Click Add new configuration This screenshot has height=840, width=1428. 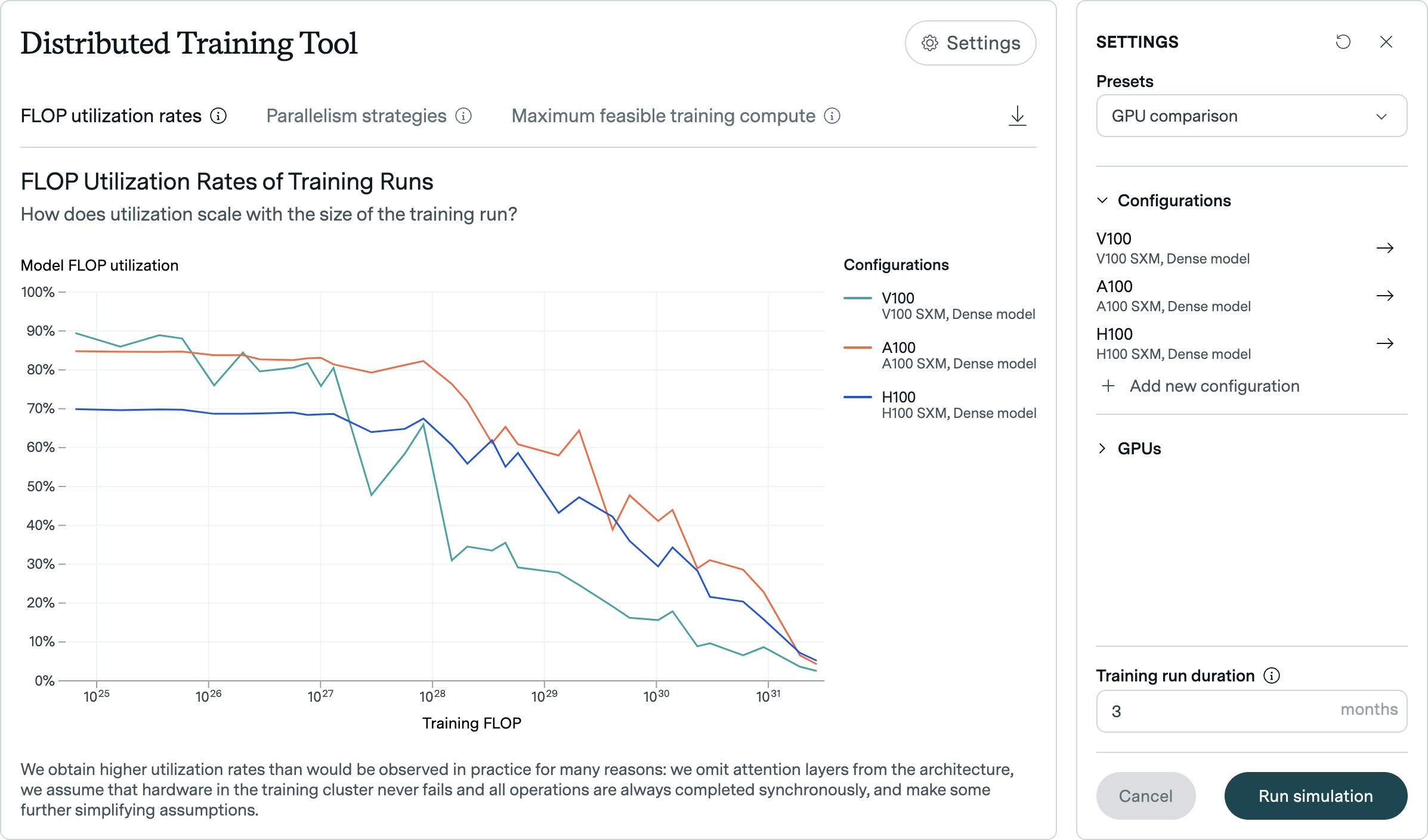1214,386
